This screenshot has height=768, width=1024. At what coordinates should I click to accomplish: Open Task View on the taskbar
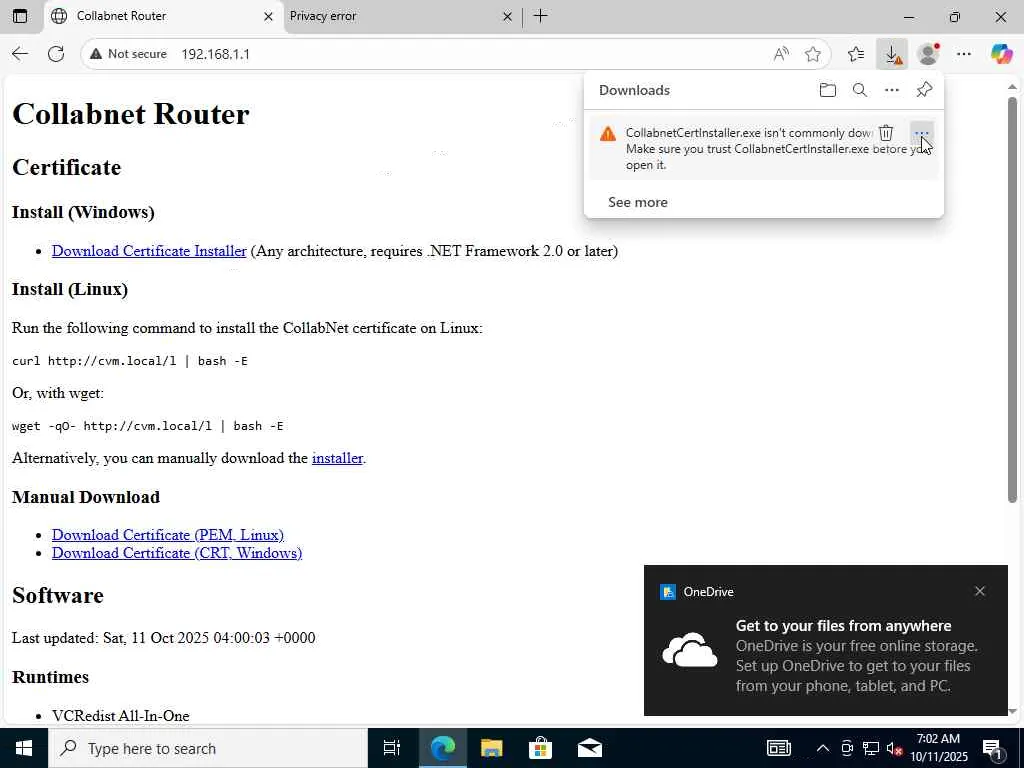[392, 748]
